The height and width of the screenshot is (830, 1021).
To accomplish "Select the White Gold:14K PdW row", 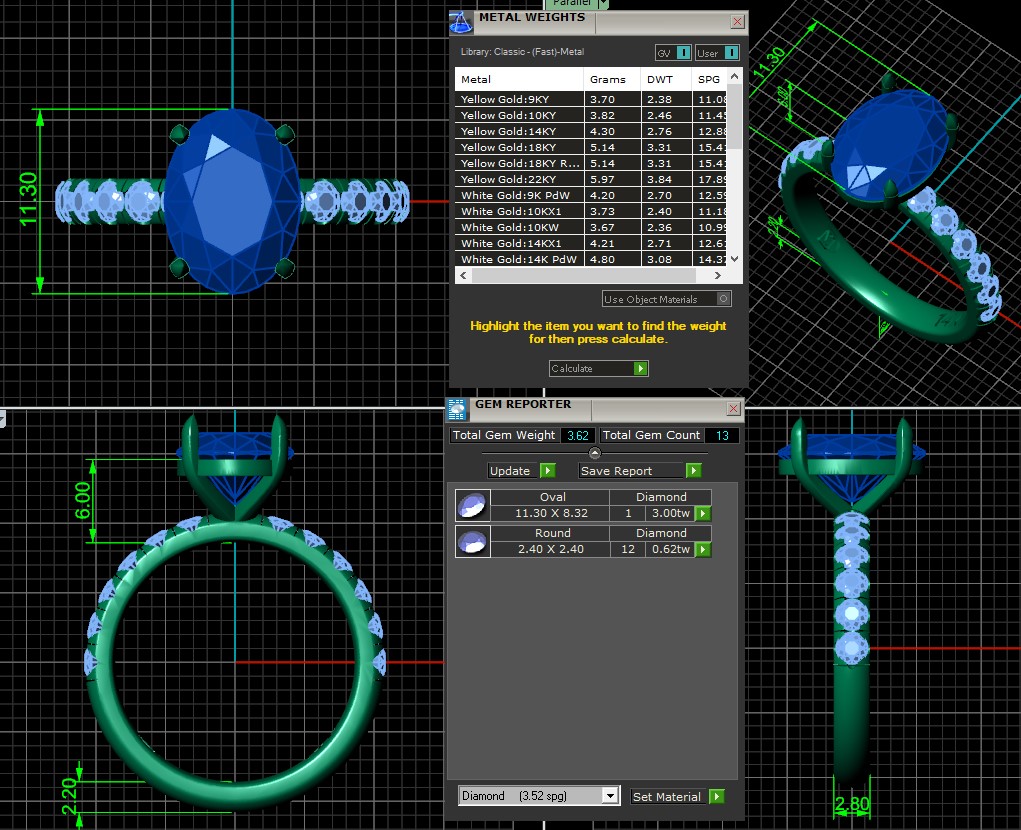I will 520,259.
